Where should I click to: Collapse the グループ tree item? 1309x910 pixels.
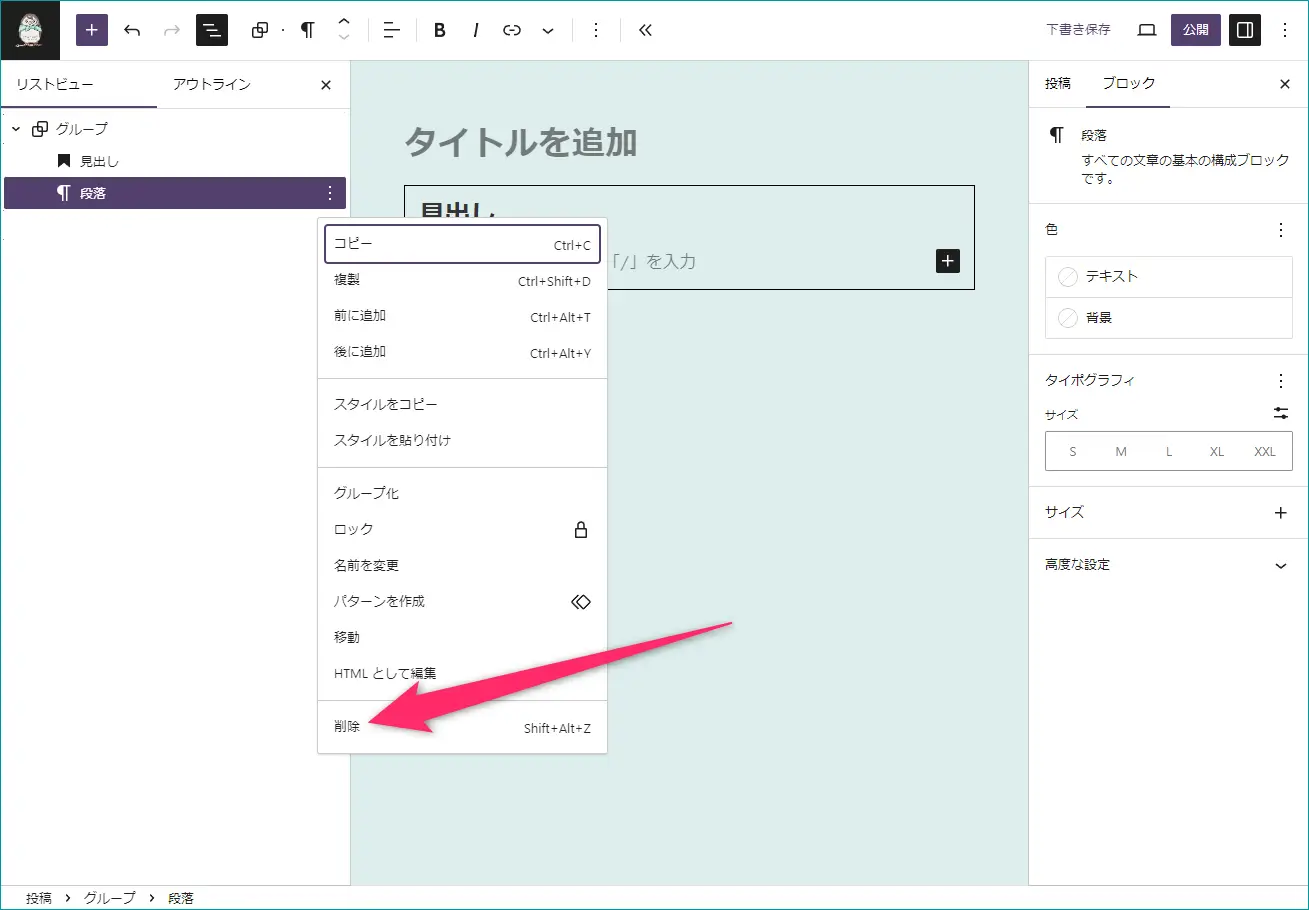pyautogui.click(x=16, y=129)
